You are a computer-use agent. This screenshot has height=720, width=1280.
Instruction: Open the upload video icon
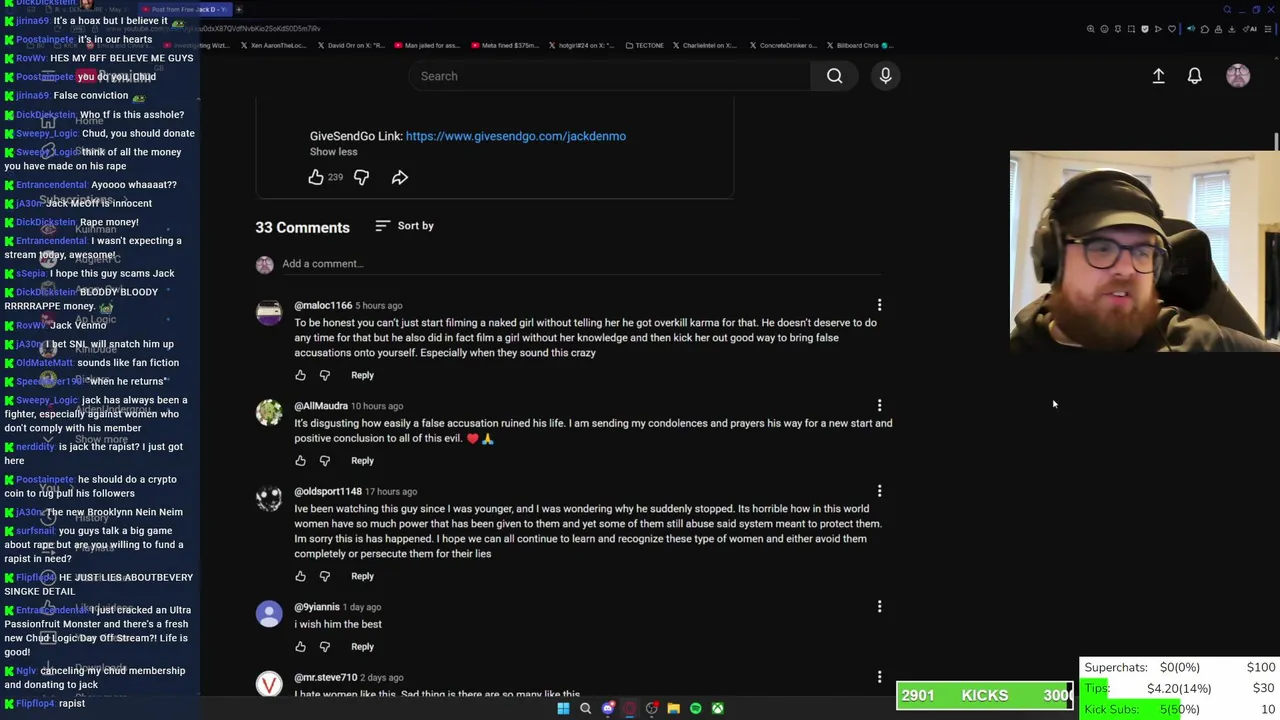[1158, 76]
